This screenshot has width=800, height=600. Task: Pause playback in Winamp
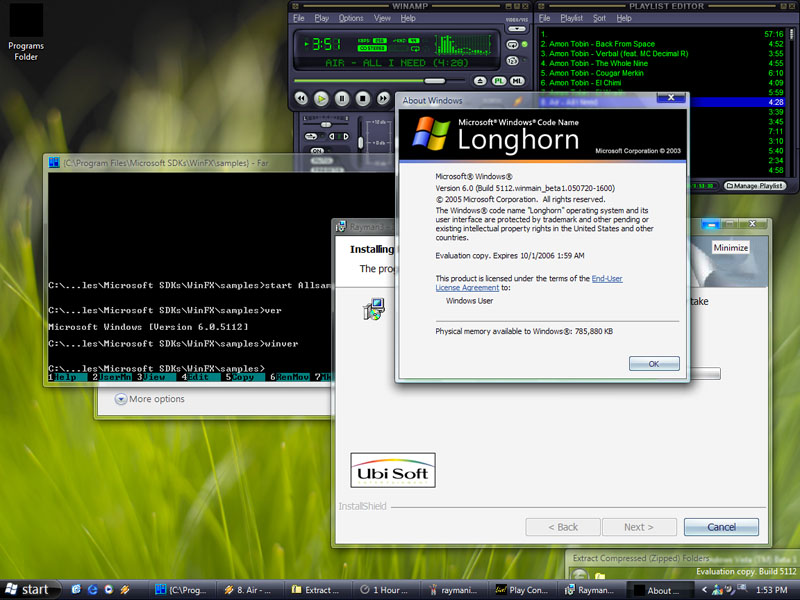[x=342, y=98]
